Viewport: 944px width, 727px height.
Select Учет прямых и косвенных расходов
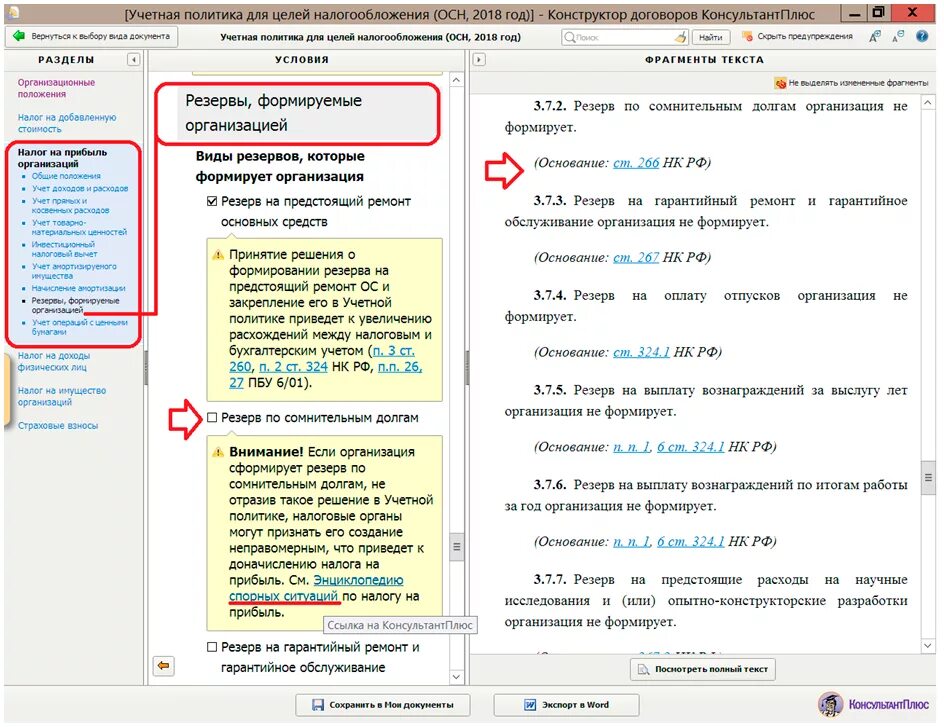[x=70, y=205]
